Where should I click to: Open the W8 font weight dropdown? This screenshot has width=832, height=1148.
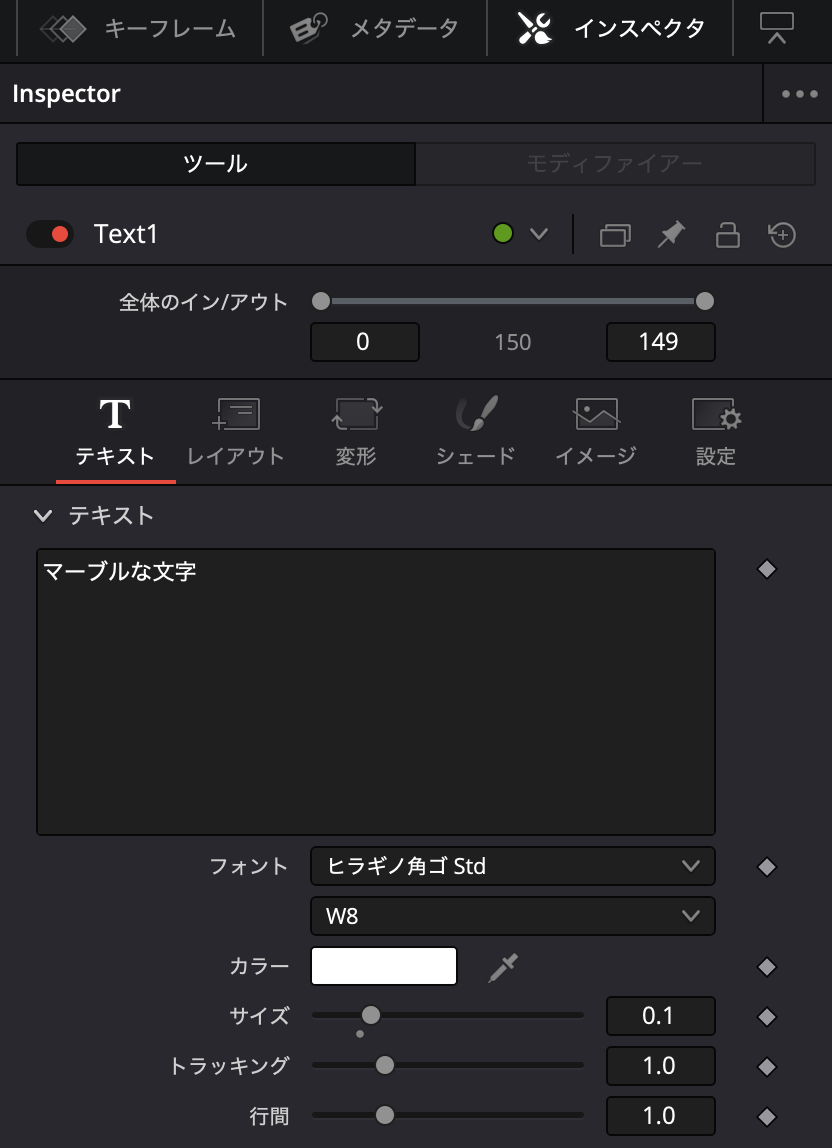pos(512,915)
